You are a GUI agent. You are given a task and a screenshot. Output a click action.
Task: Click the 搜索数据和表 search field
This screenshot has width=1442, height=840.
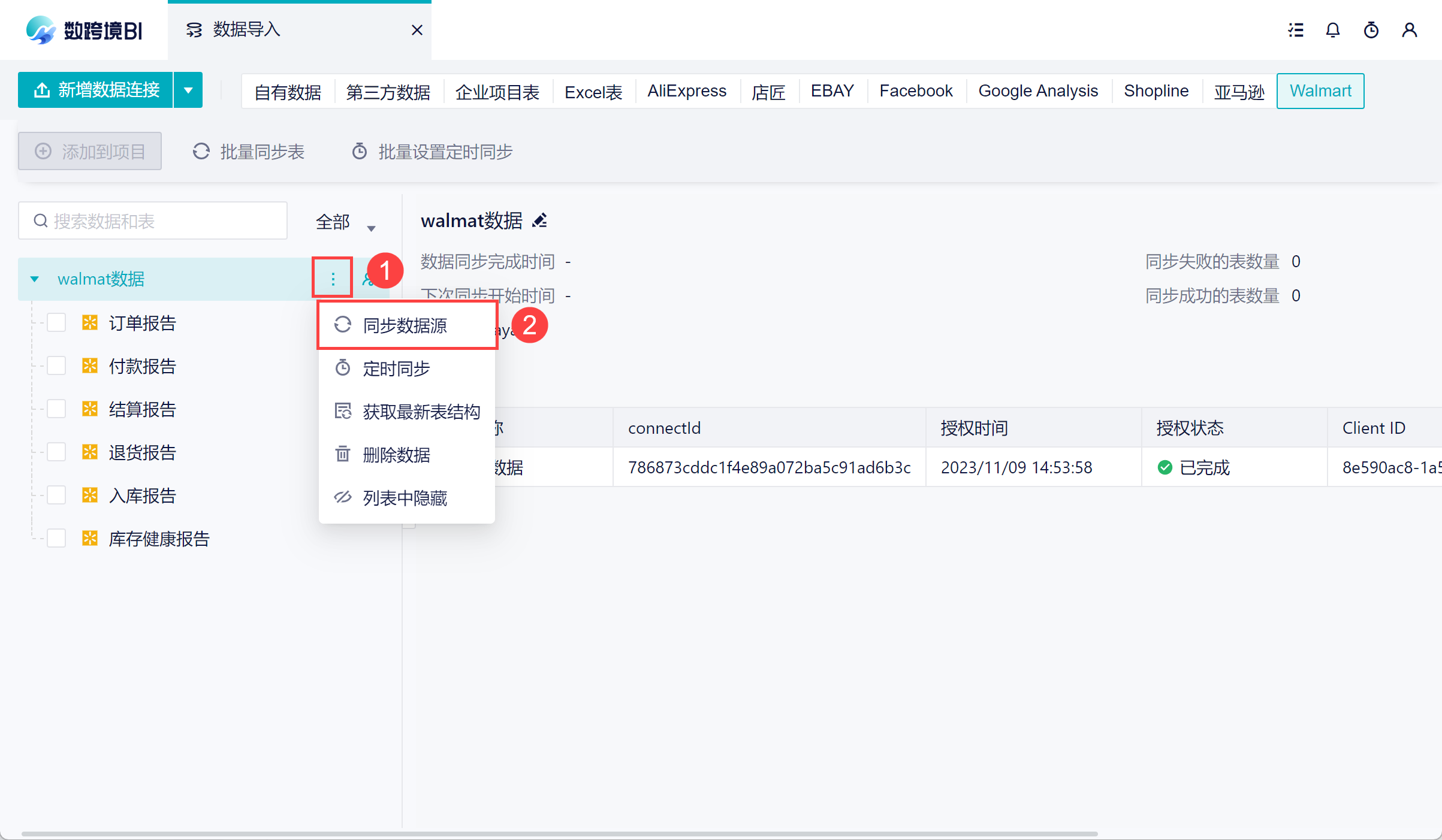(x=153, y=221)
